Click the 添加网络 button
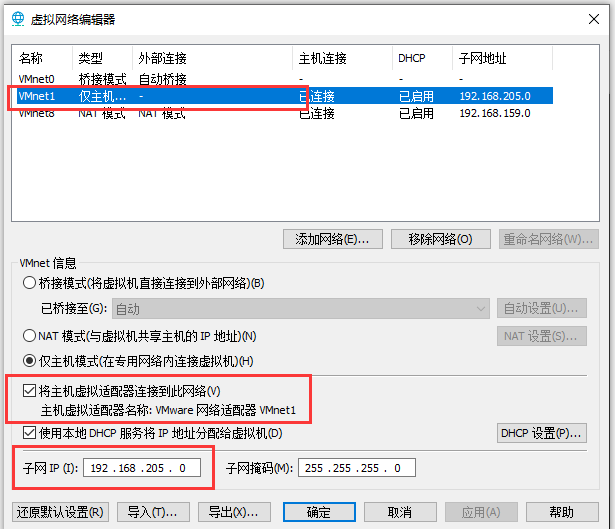The width and height of the screenshot is (615, 529). (x=333, y=239)
